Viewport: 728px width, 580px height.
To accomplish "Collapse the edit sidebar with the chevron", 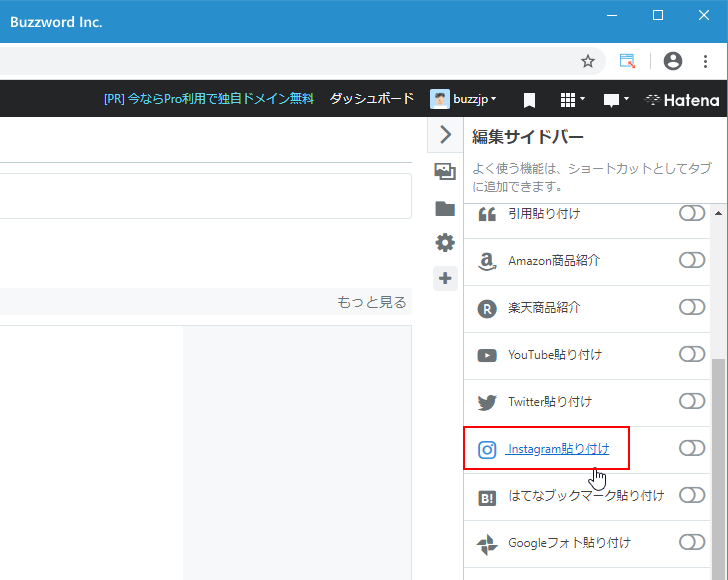I will coord(445,135).
